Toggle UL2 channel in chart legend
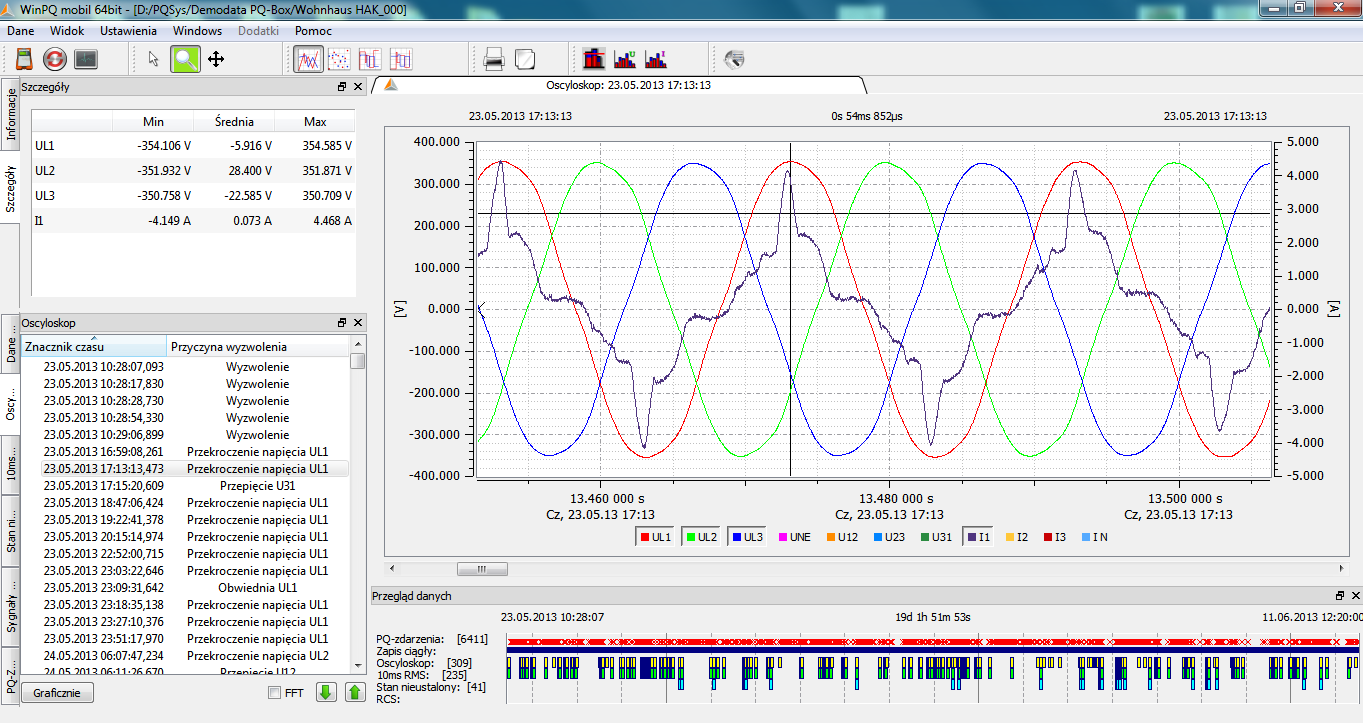Image resolution: width=1363 pixels, height=723 pixels. click(701, 537)
